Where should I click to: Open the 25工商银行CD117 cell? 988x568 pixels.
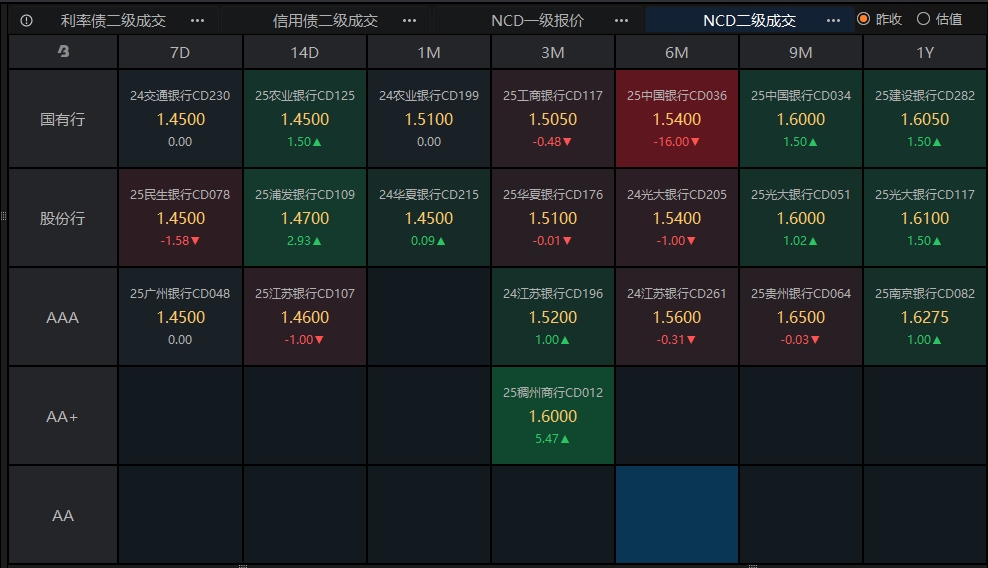coord(553,119)
